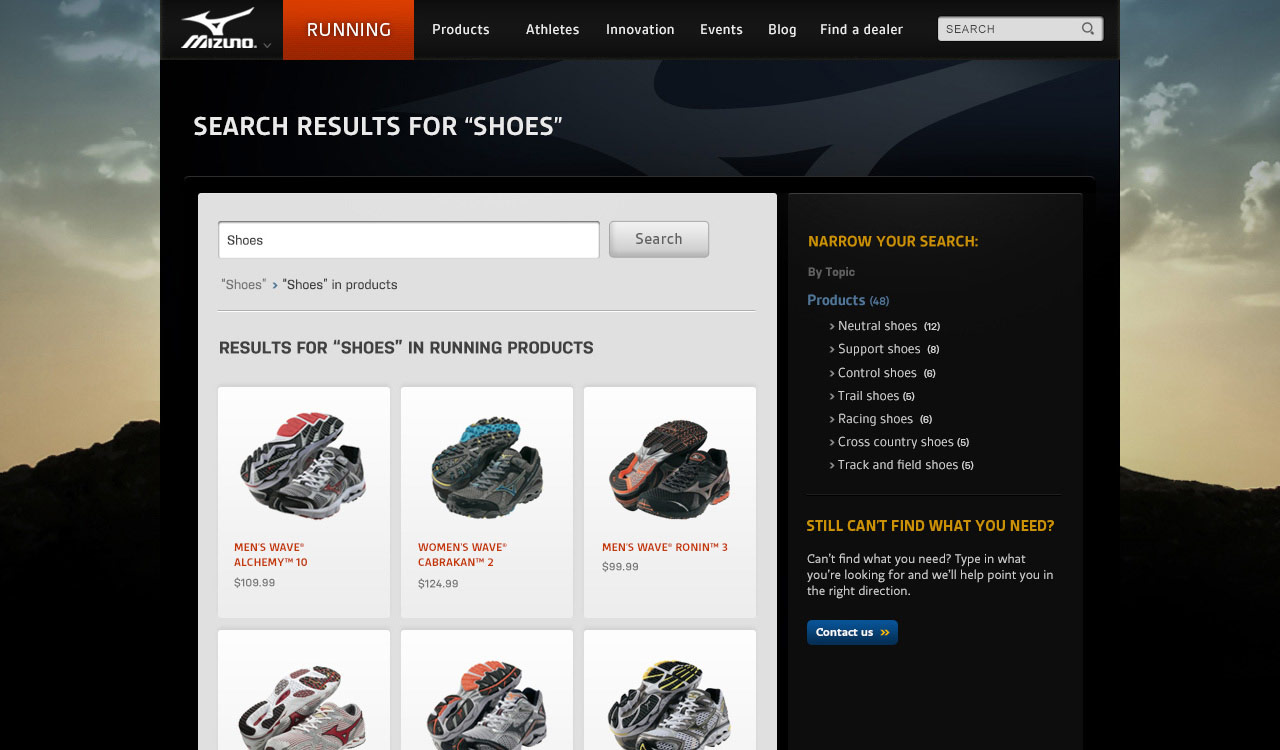Open the dropdown arrow beside Mizuno logo
The width and height of the screenshot is (1280, 750).
tap(267, 45)
